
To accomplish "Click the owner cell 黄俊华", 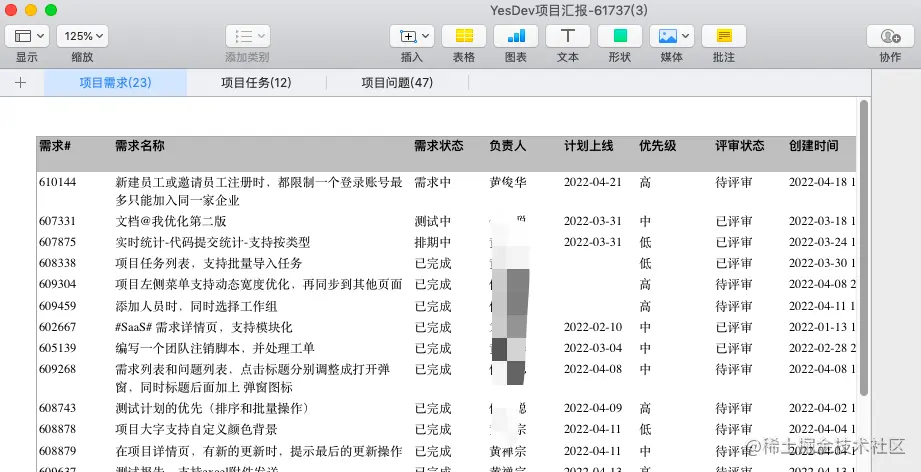I will [508, 182].
